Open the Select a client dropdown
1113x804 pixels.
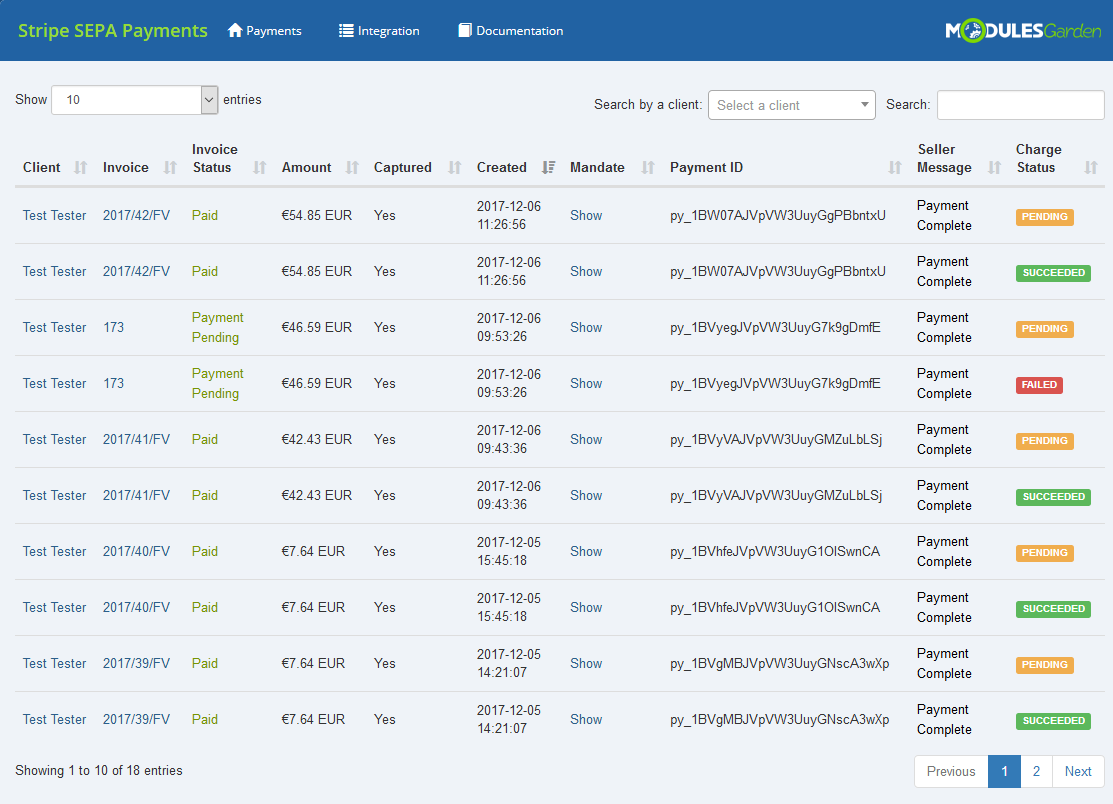click(791, 105)
